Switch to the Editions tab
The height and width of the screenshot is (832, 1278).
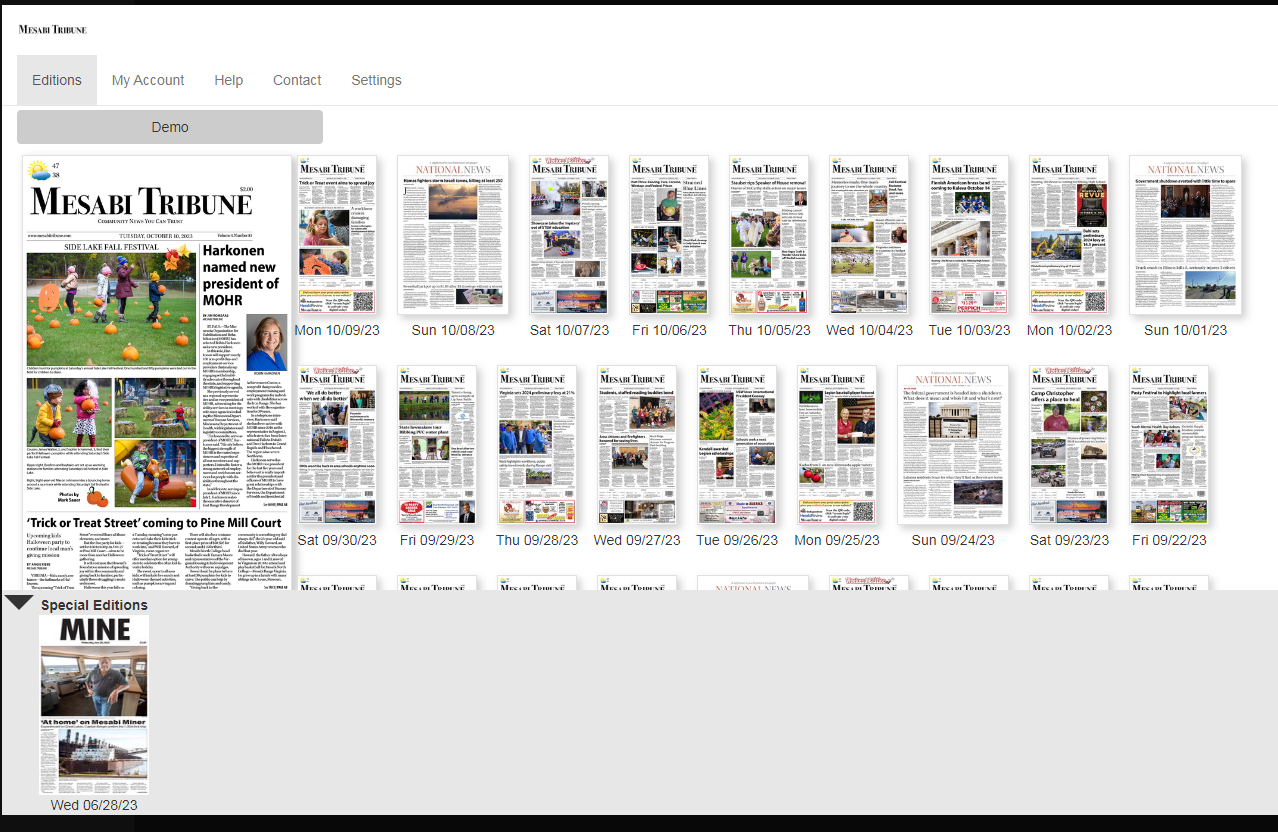(57, 80)
